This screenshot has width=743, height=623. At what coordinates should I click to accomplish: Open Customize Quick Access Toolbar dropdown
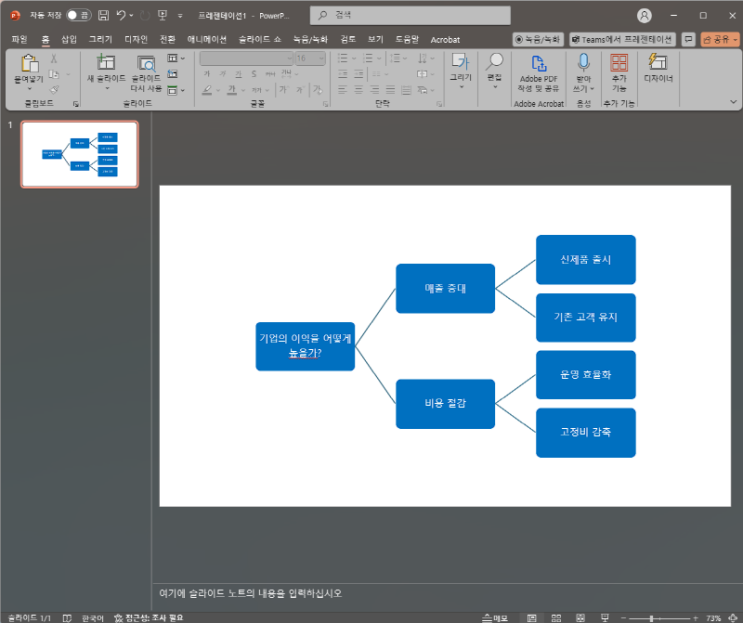tap(180, 16)
